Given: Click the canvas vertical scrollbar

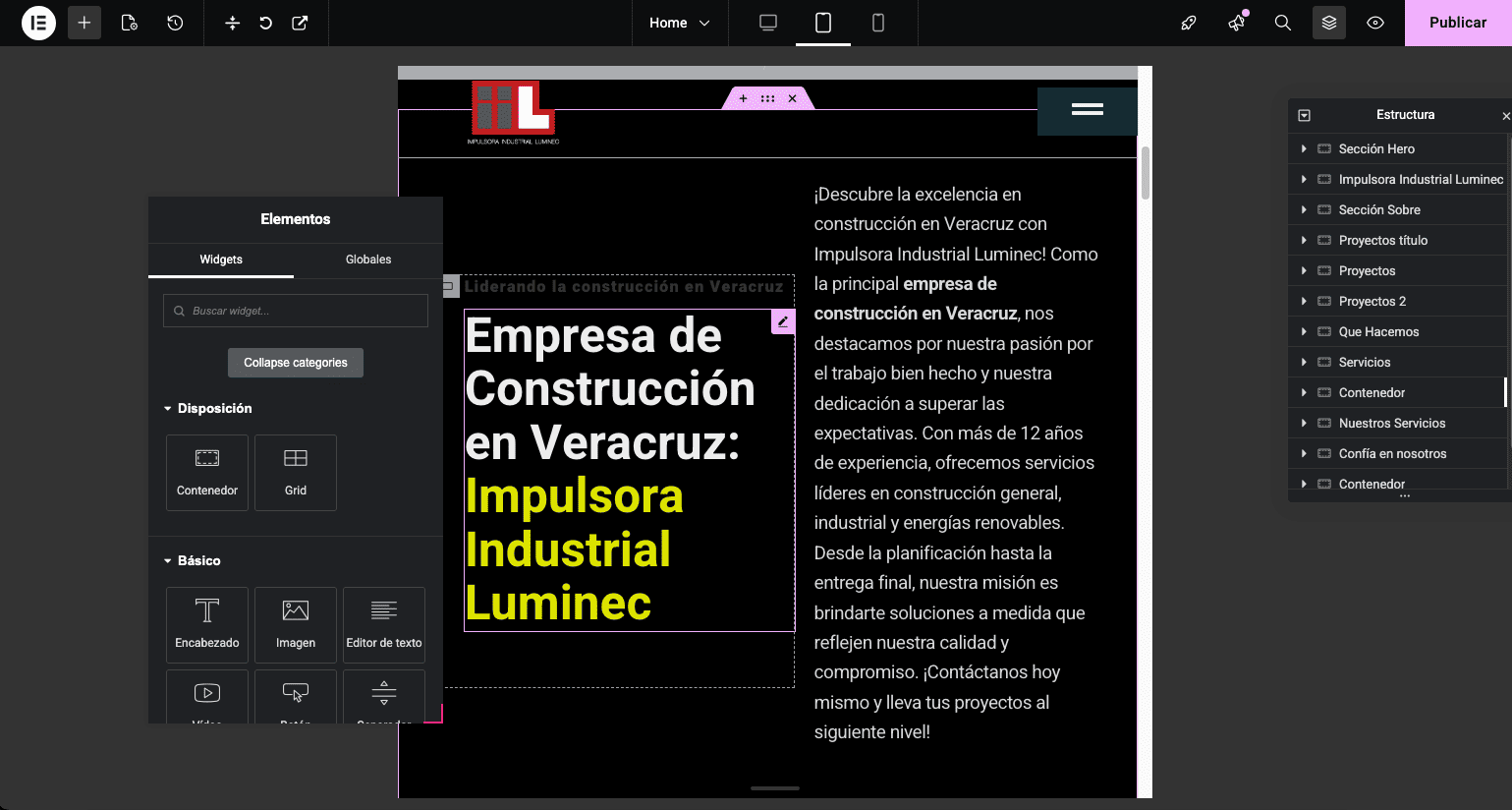Looking at the screenshot, I should pos(1146,173).
